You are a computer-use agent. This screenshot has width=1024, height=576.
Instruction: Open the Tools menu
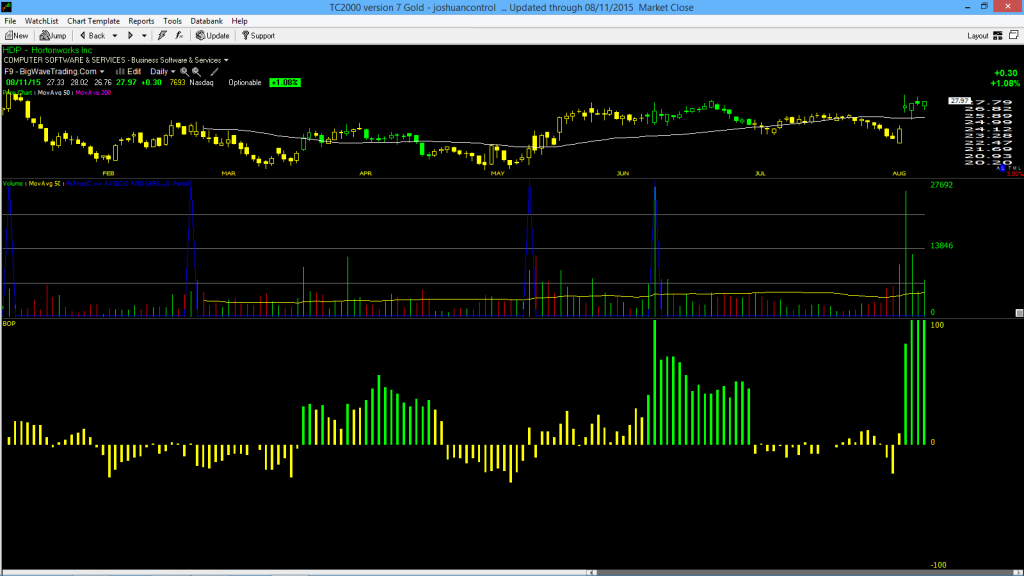click(x=172, y=21)
